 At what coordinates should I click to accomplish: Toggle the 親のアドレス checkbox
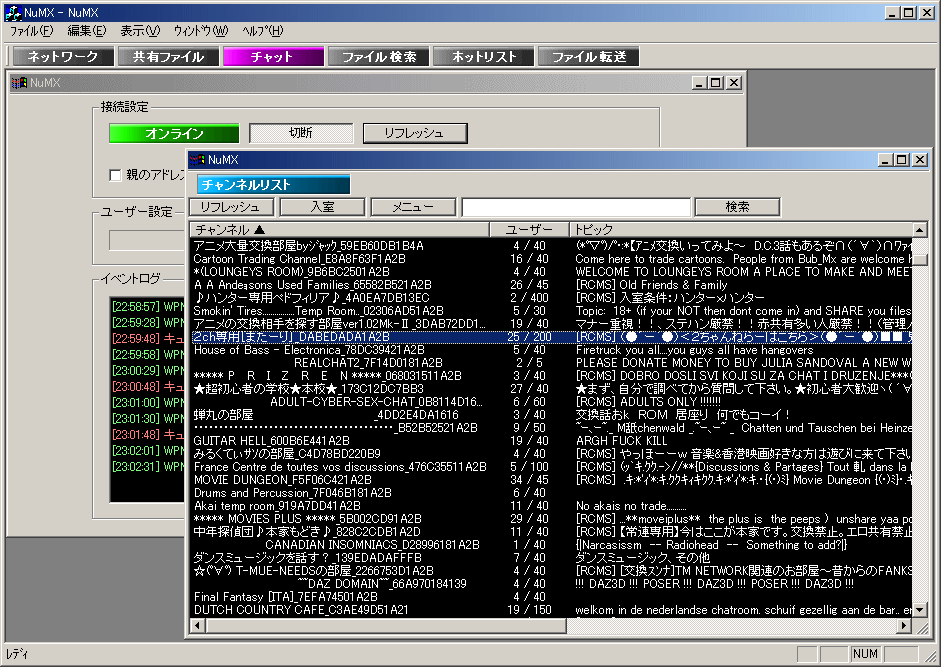point(116,176)
